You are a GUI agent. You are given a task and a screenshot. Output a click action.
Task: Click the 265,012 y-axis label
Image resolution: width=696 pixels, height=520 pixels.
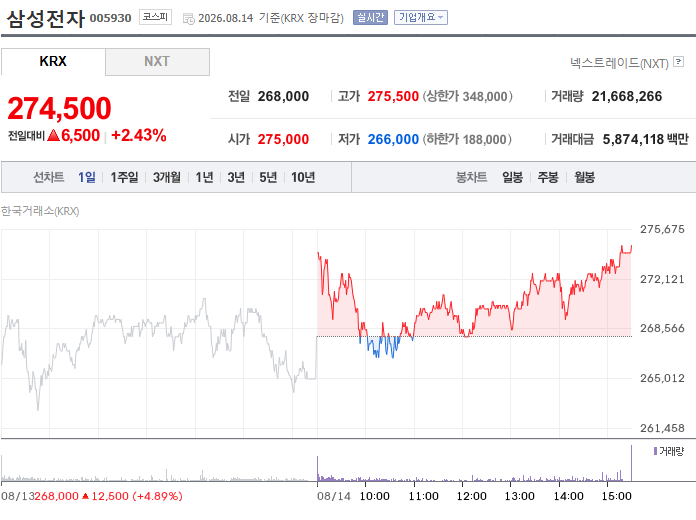tap(662, 378)
